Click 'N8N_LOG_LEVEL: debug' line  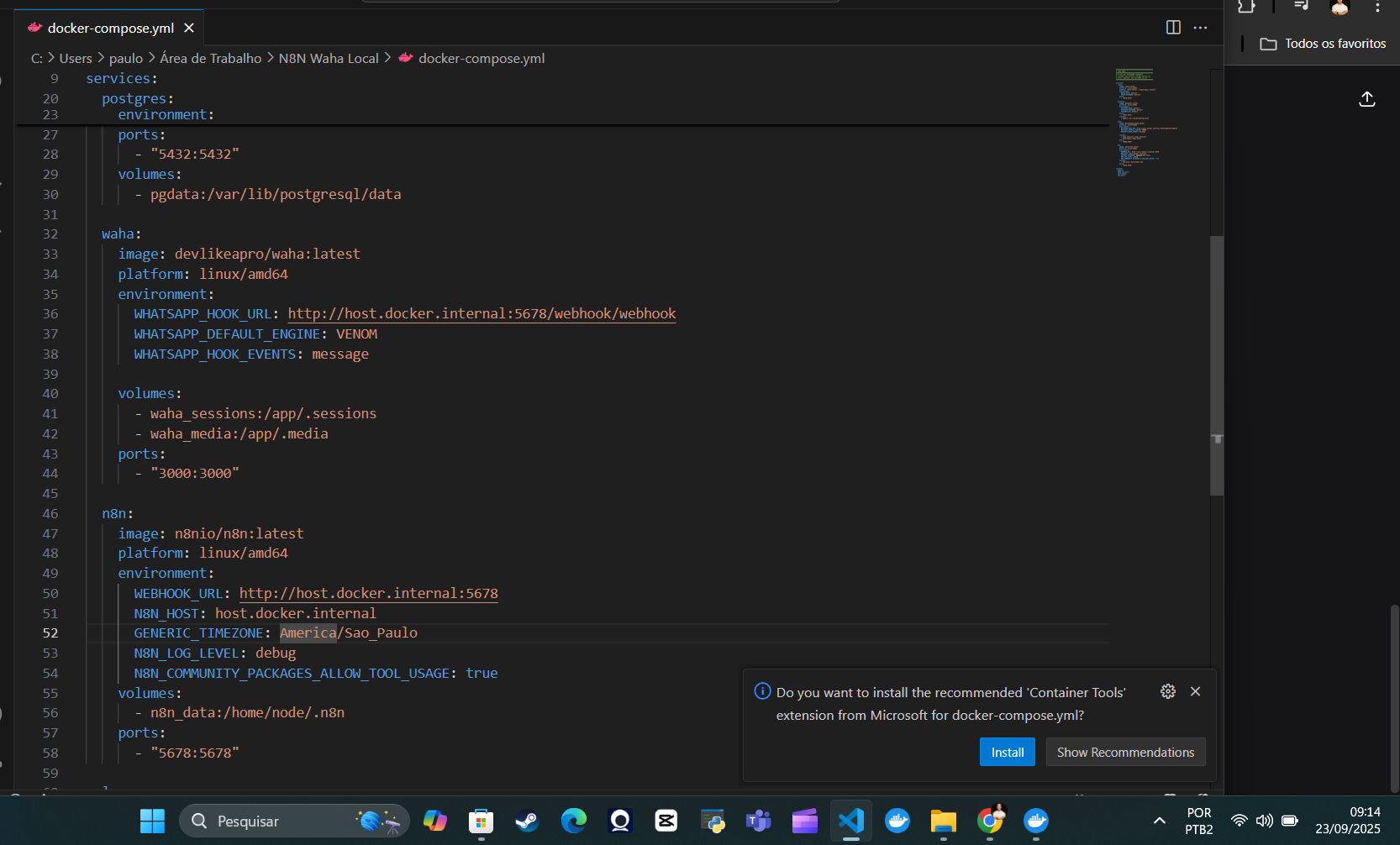click(x=215, y=653)
